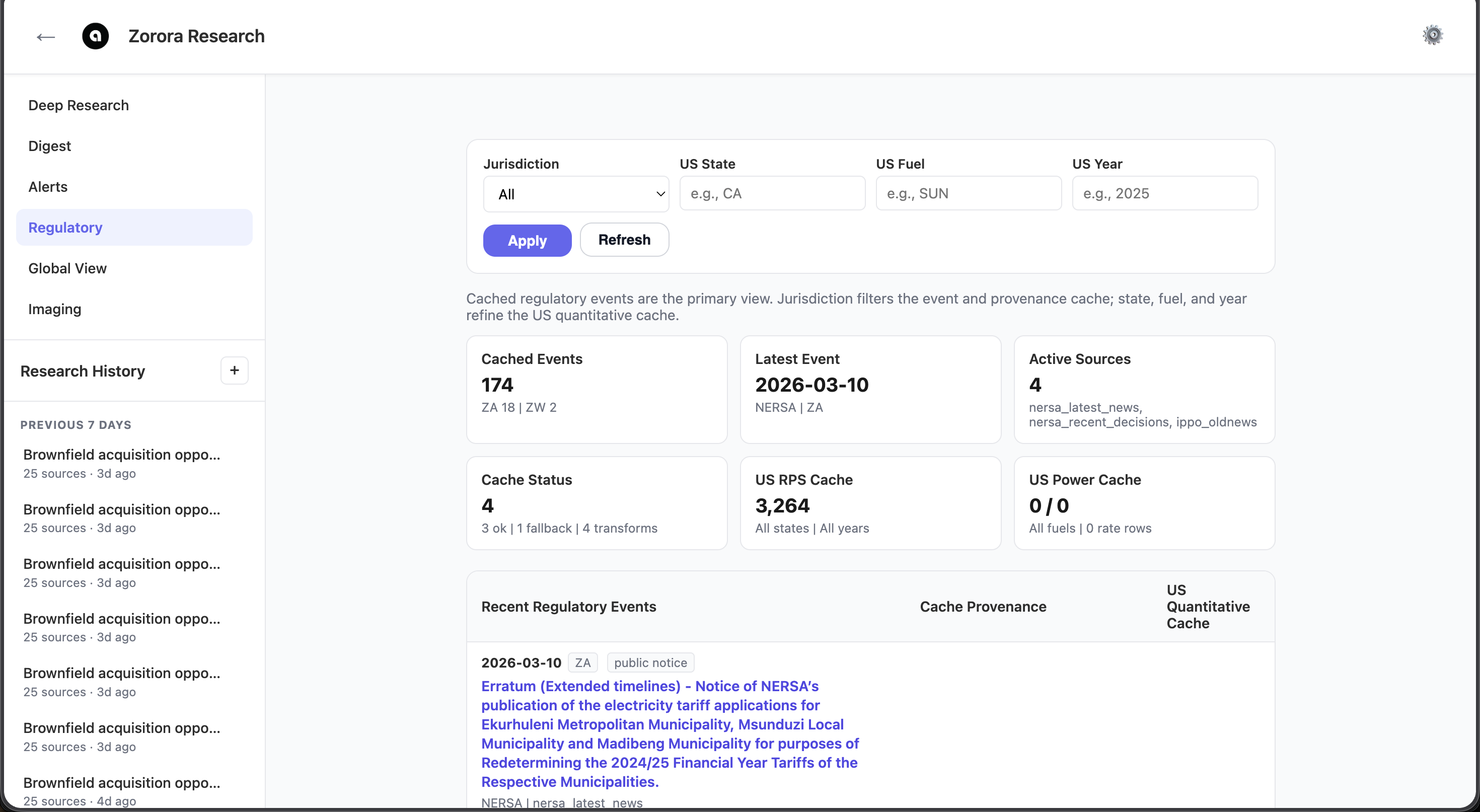Screen dimensions: 1480x812
Task: Switch to the Digest section
Action: pos(49,146)
